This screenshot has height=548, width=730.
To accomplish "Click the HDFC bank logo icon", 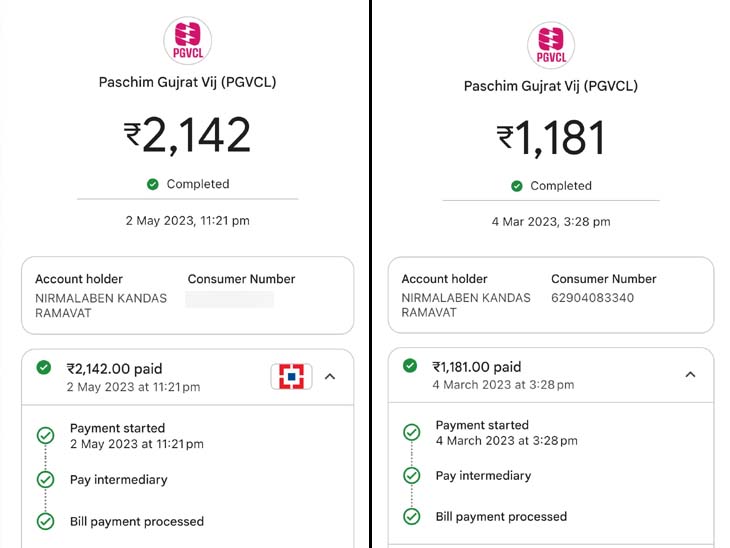I will [x=291, y=376].
